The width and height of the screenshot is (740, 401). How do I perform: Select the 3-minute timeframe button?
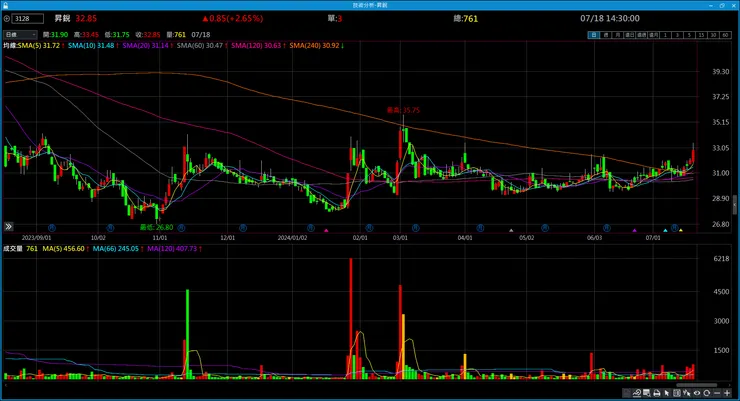point(677,35)
